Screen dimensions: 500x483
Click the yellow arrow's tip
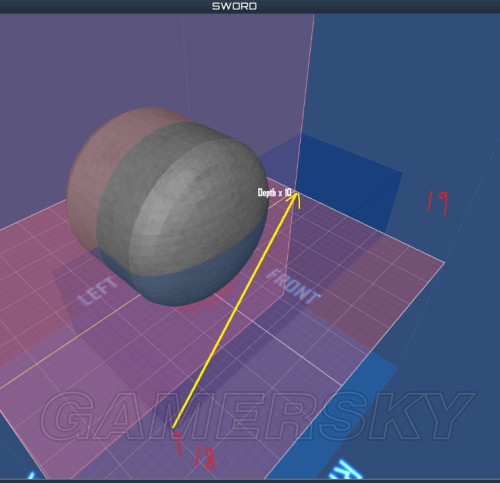(x=295, y=195)
